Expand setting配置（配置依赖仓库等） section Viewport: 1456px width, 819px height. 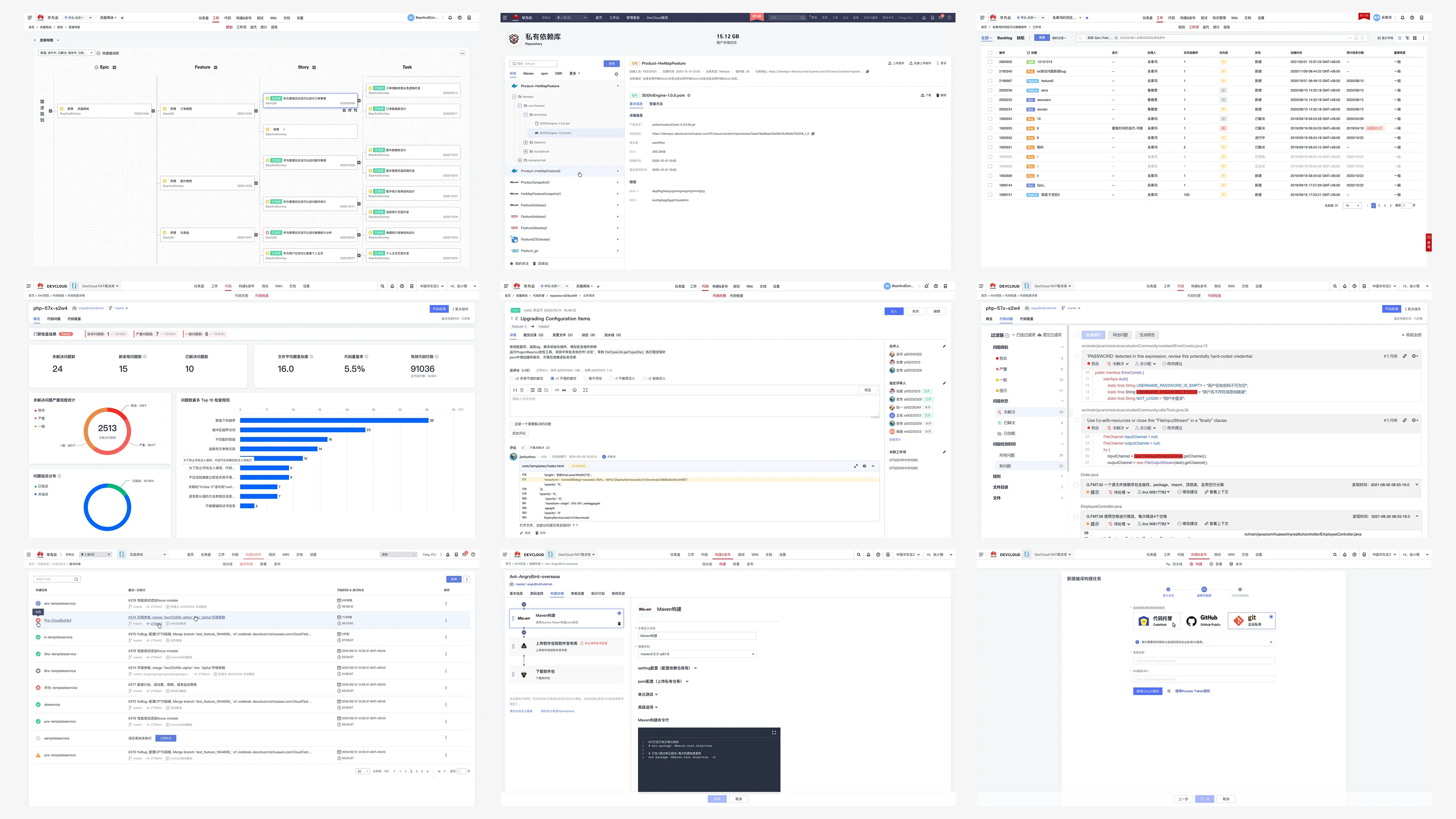coord(667,668)
